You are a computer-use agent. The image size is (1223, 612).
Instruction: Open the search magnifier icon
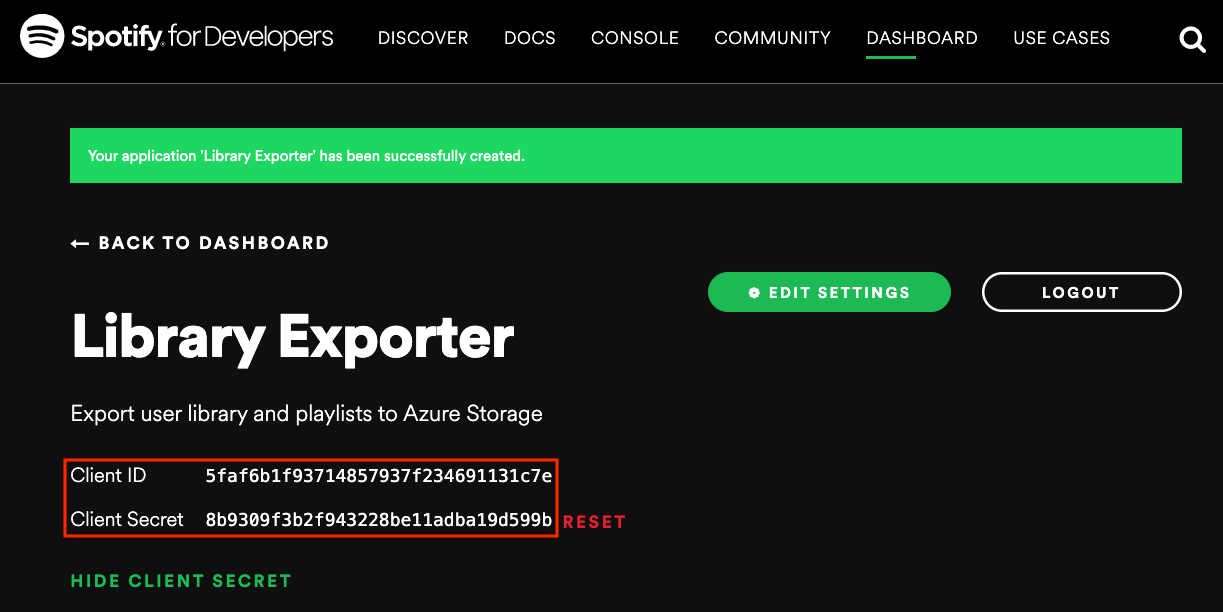click(1192, 39)
